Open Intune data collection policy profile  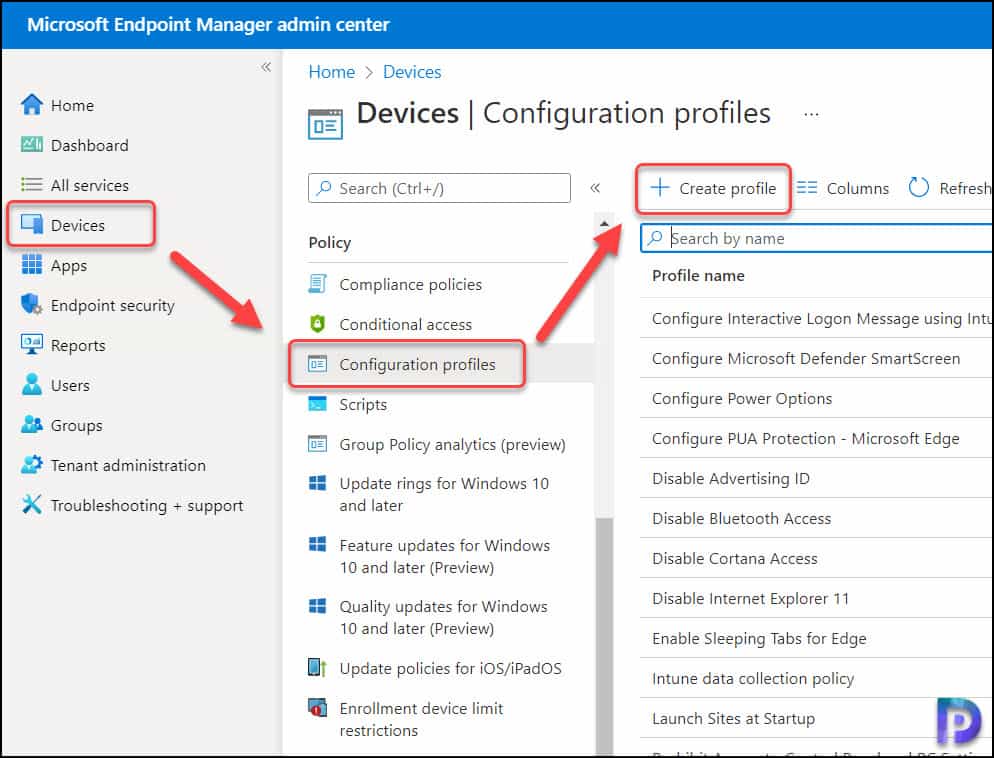tap(753, 678)
